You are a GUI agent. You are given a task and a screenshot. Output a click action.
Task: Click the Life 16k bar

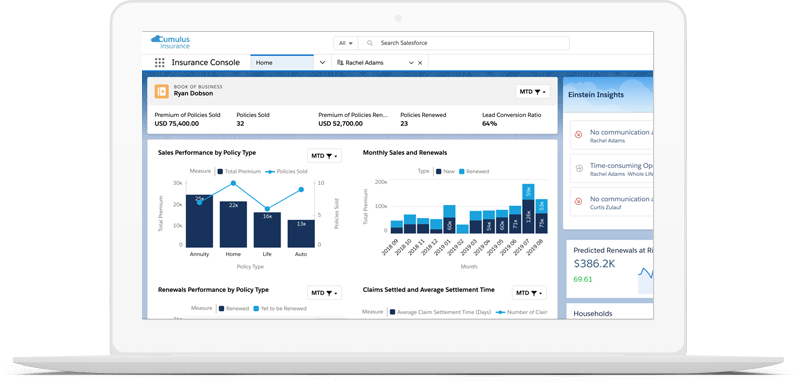pyautogui.click(x=267, y=230)
